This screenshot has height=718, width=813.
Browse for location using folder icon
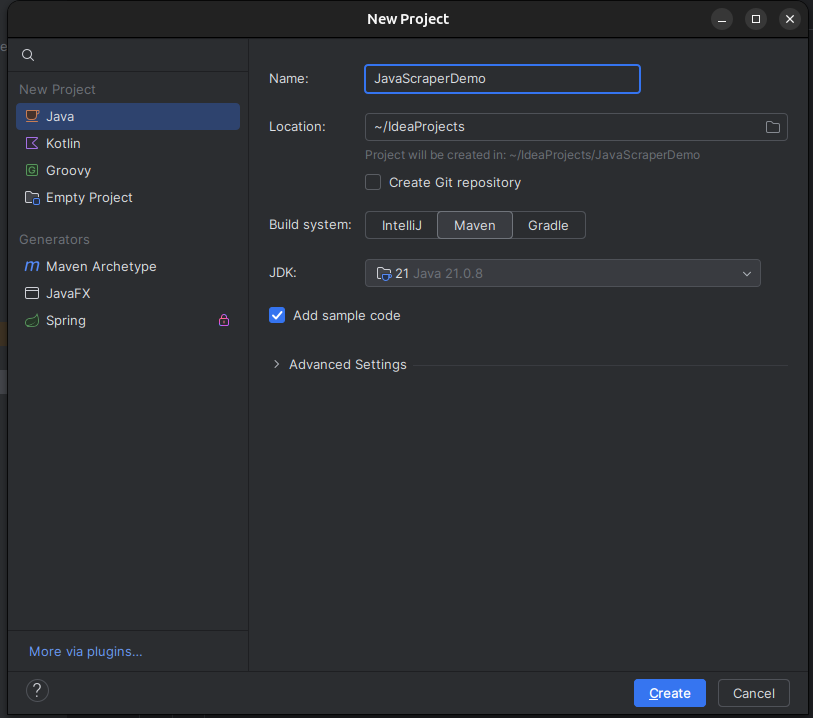coord(772,127)
